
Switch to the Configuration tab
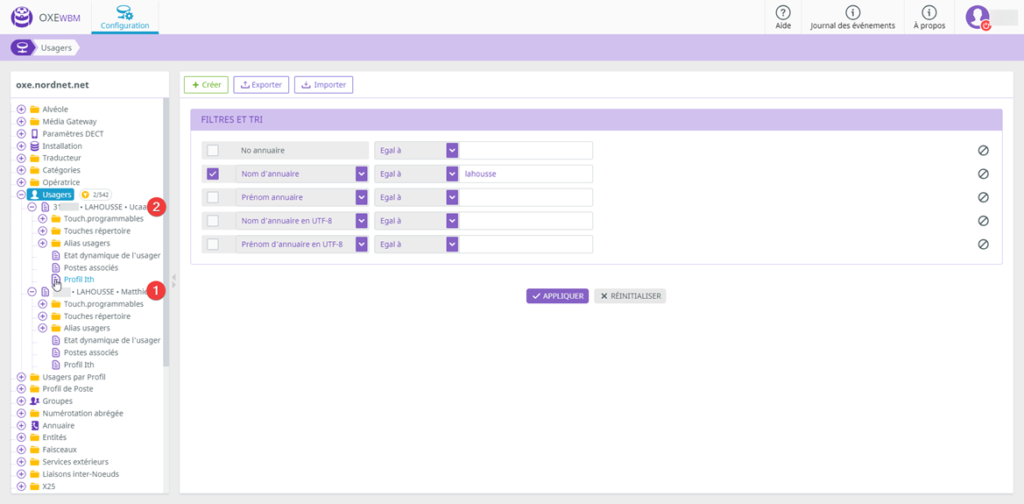coord(125,17)
